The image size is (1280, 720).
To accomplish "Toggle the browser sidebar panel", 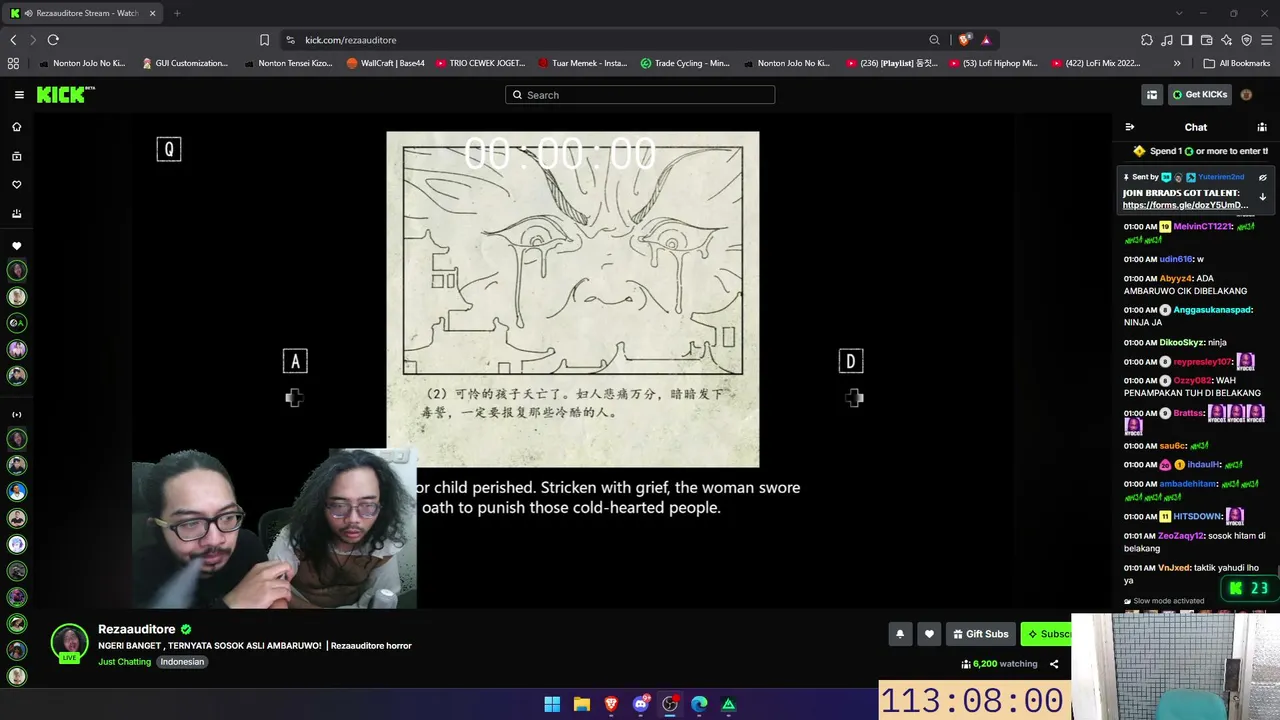I will 1186,40.
